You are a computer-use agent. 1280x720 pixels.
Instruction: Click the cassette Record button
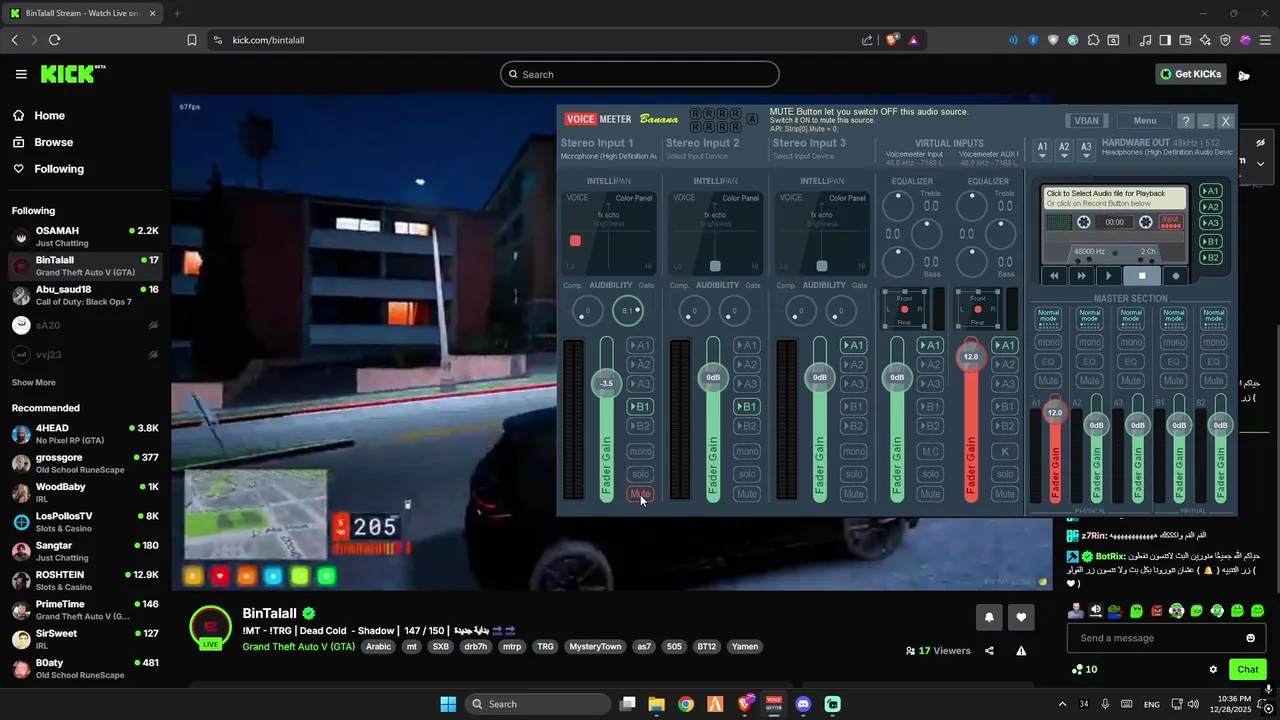[x=1175, y=276]
